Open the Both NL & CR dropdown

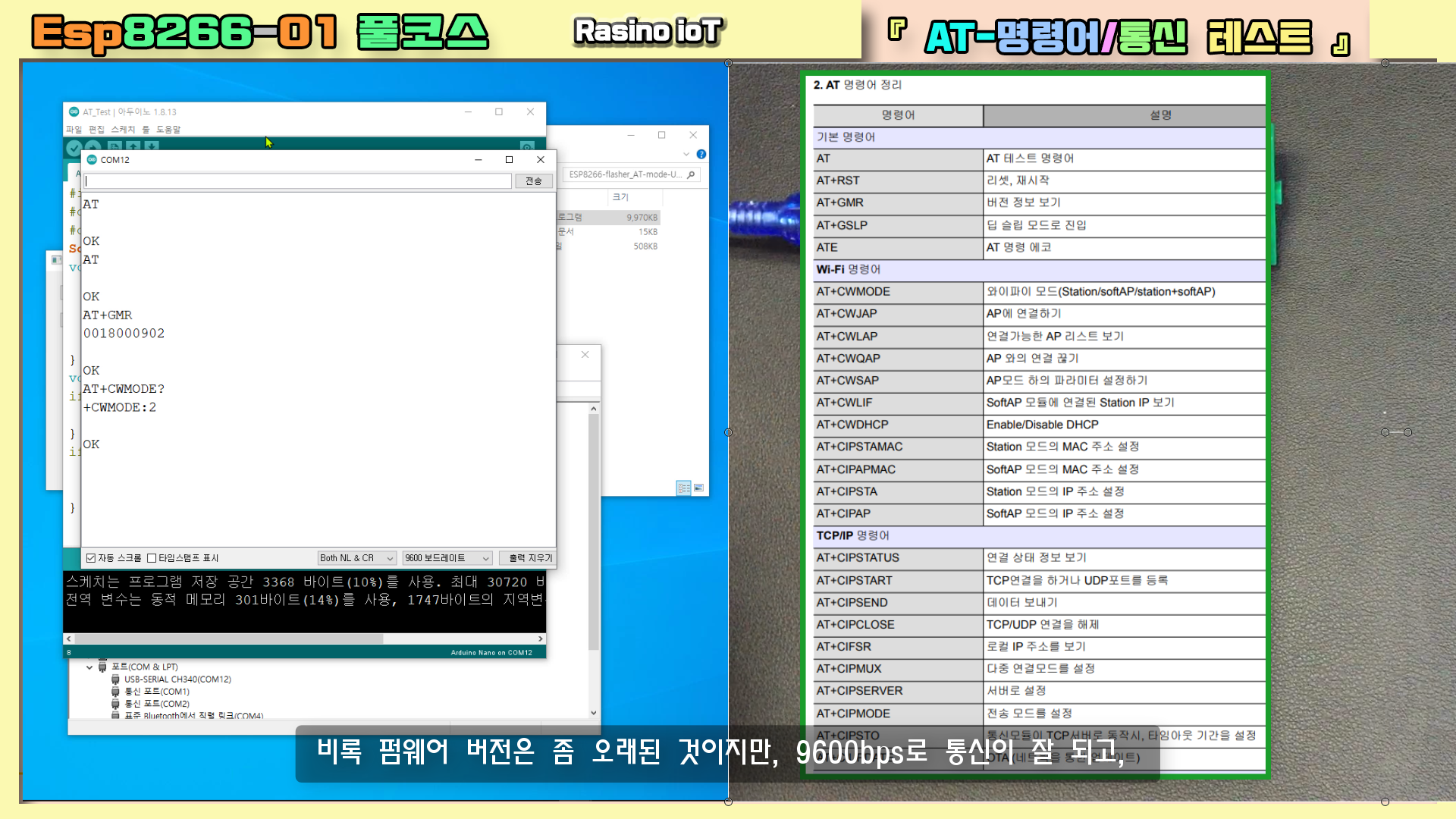[356, 558]
